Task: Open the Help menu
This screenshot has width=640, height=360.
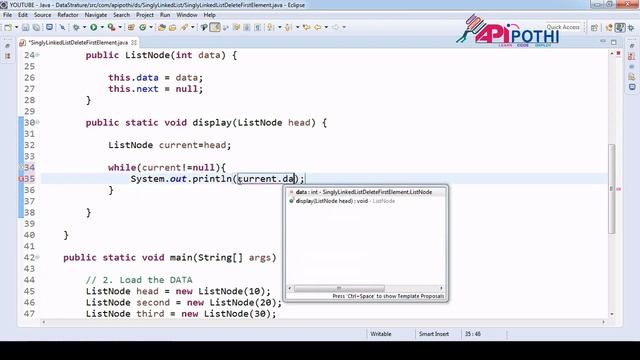Action: [209, 15]
